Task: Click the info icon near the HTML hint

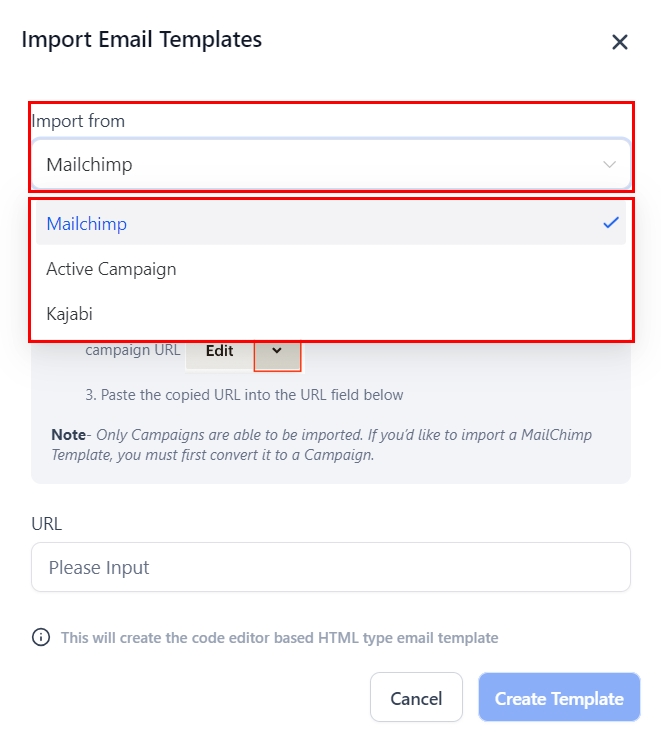Action: [x=41, y=637]
